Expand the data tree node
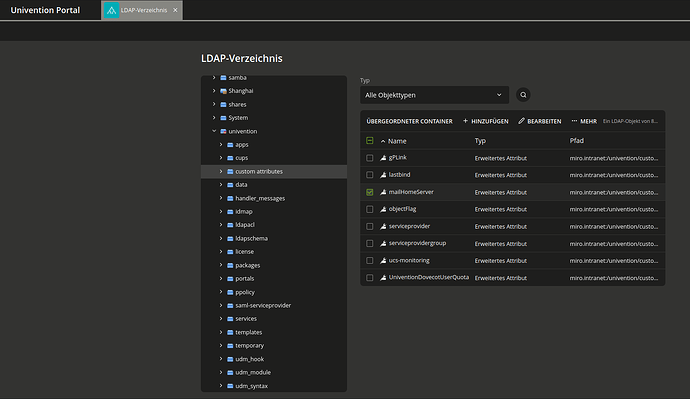The height and width of the screenshot is (399, 690). coord(221,185)
